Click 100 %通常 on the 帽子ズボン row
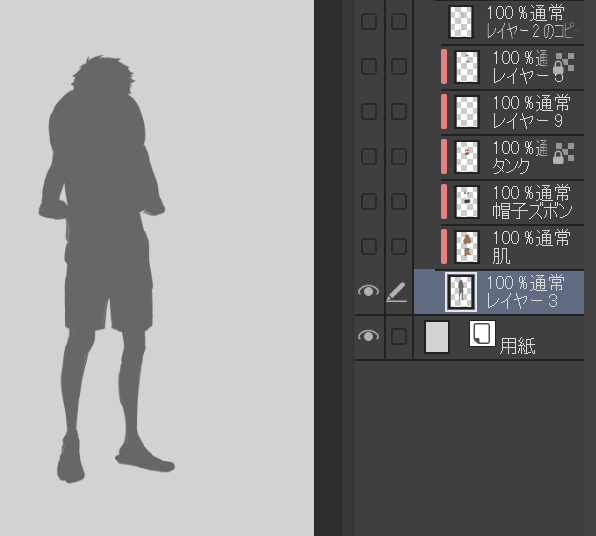The image size is (596, 536). (x=531, y=193)
